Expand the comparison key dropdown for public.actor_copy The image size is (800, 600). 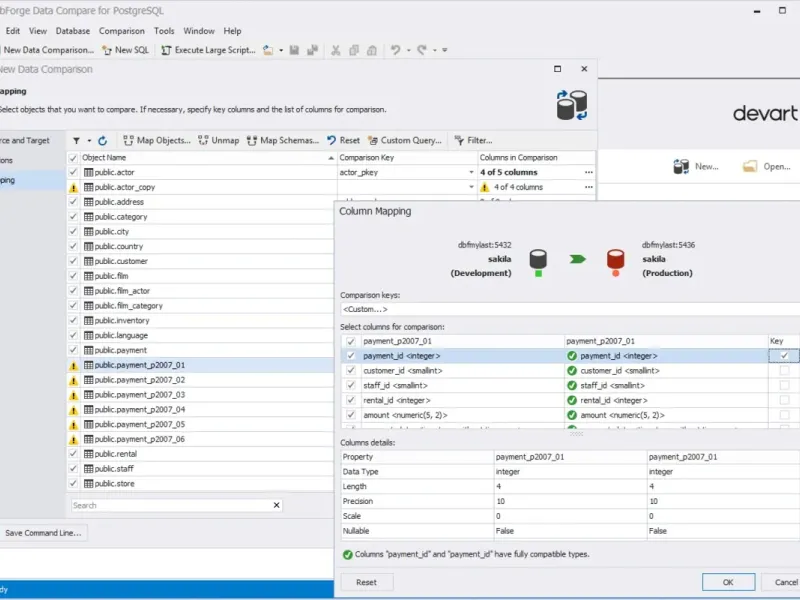470,187
